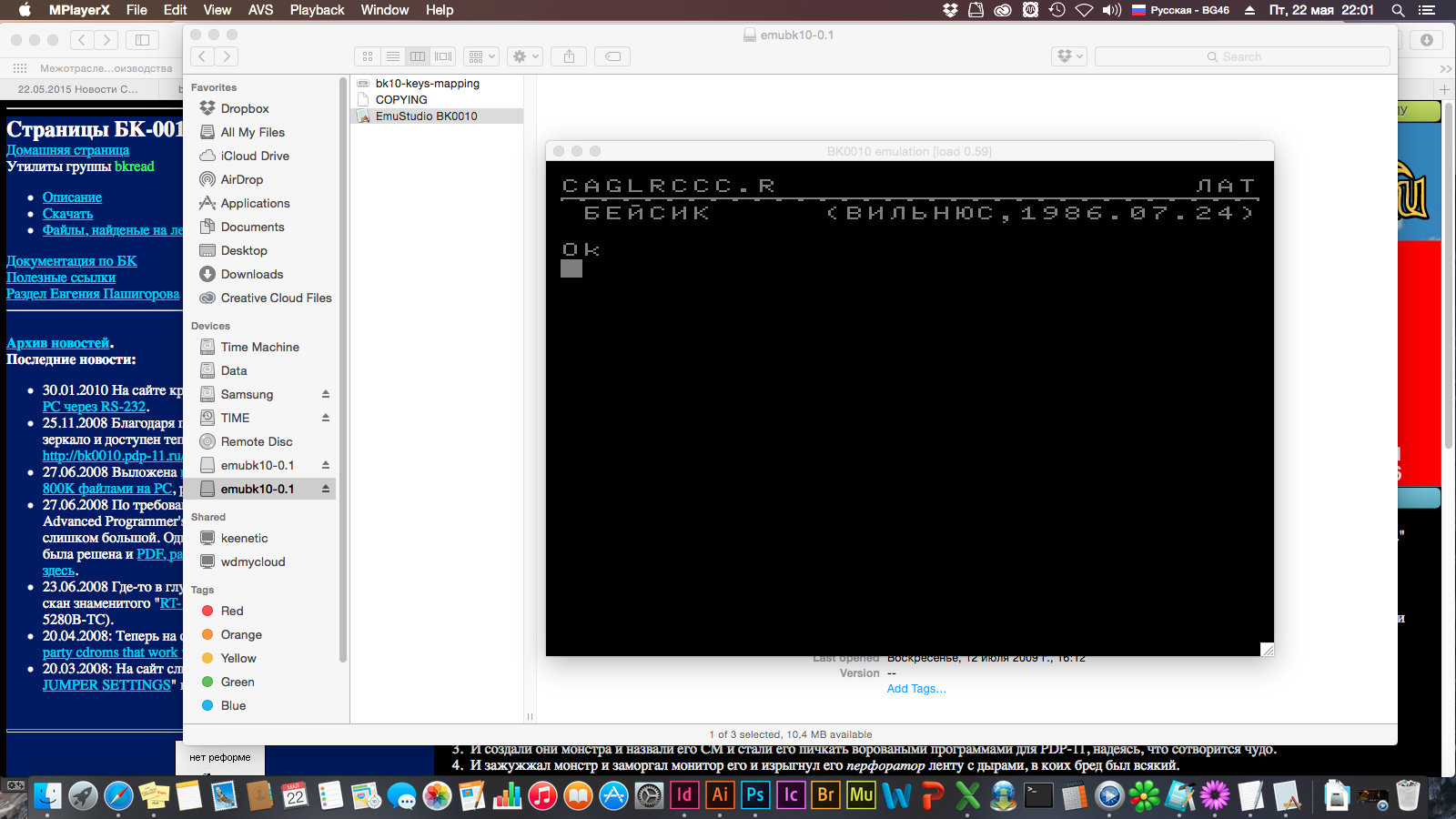Select the COPYING file
The width and height of the screenshot is (1456, 819).
pyautogui.click(x=401, y=99)
